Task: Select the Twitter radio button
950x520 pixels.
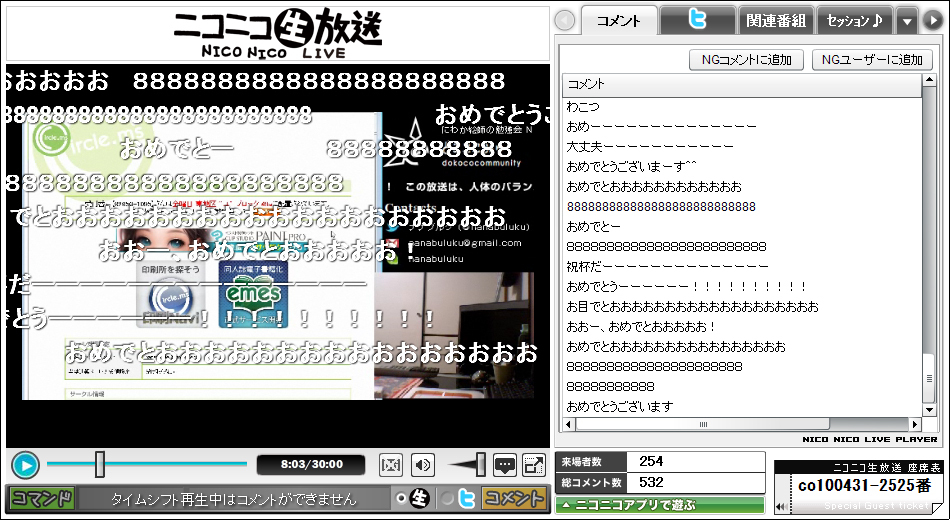Action: click(x=447, y=499)
